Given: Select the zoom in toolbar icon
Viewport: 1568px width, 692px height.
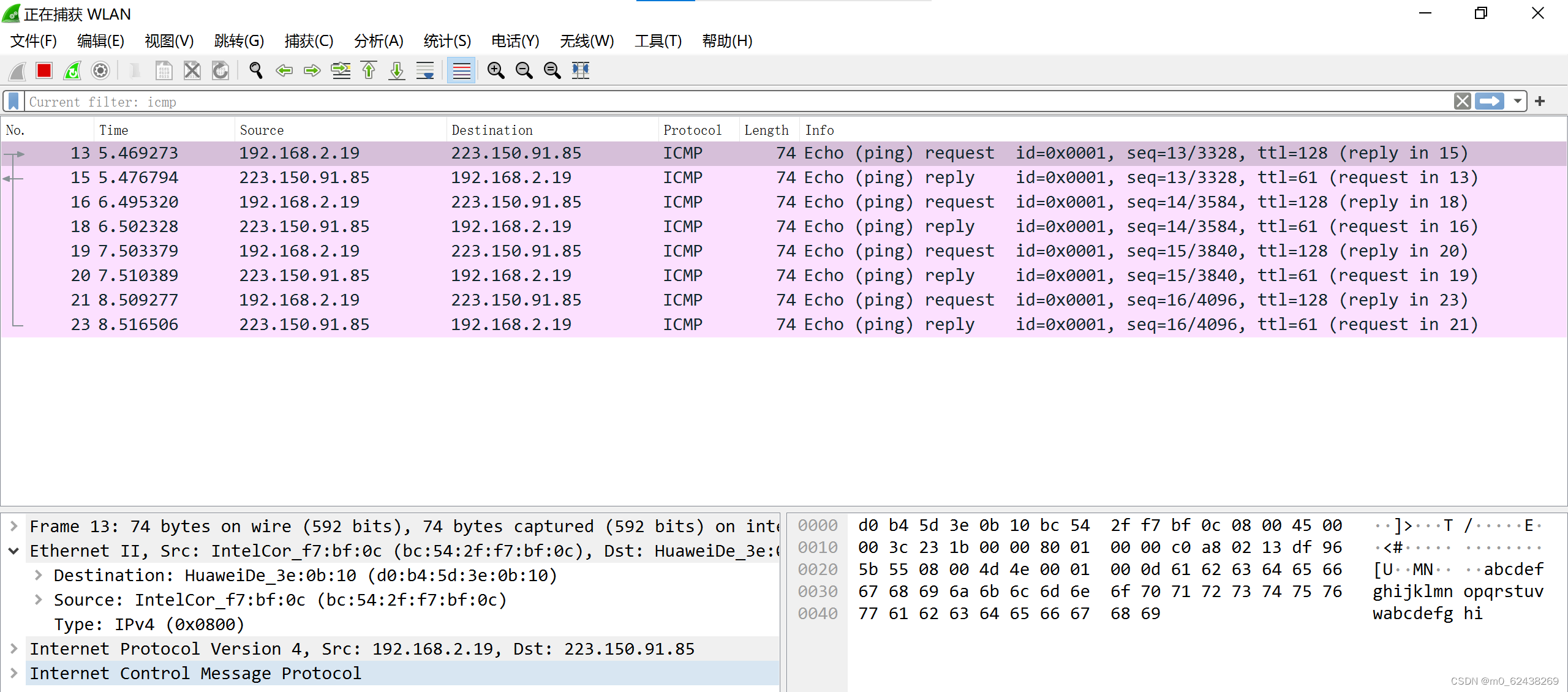Looking at the screenshot, I should pos(496,70).
